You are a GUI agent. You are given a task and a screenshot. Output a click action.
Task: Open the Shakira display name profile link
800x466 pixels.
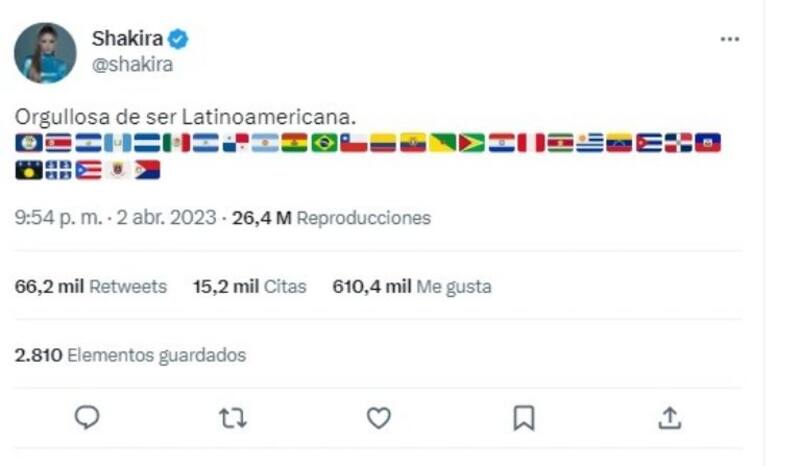click(127, 40)
